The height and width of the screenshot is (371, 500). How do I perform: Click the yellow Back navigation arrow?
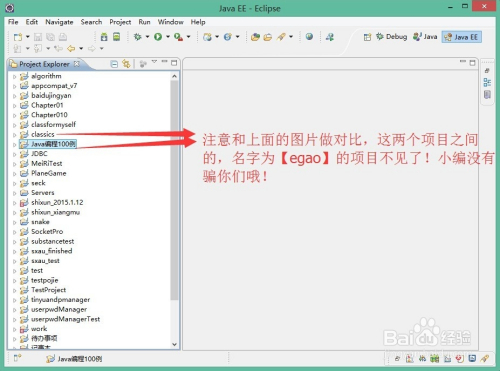click(x=71, y=49)
